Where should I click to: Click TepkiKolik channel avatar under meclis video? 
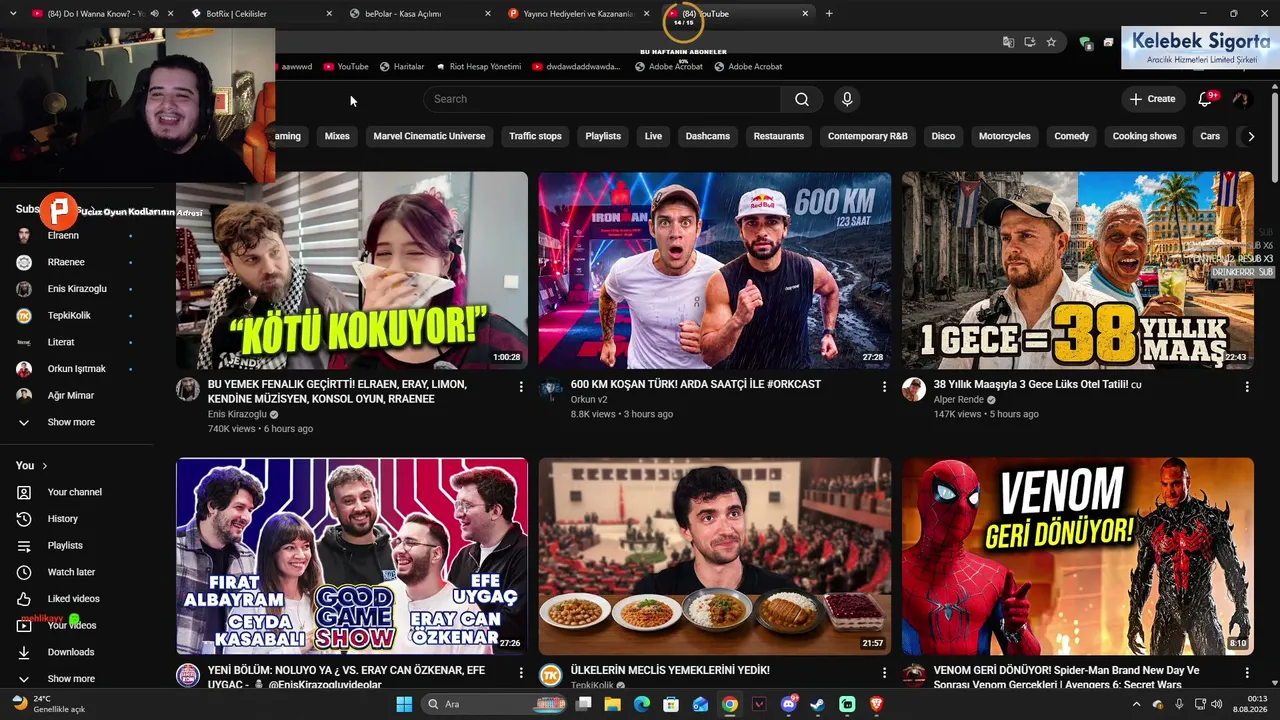(x=551, y=676)
